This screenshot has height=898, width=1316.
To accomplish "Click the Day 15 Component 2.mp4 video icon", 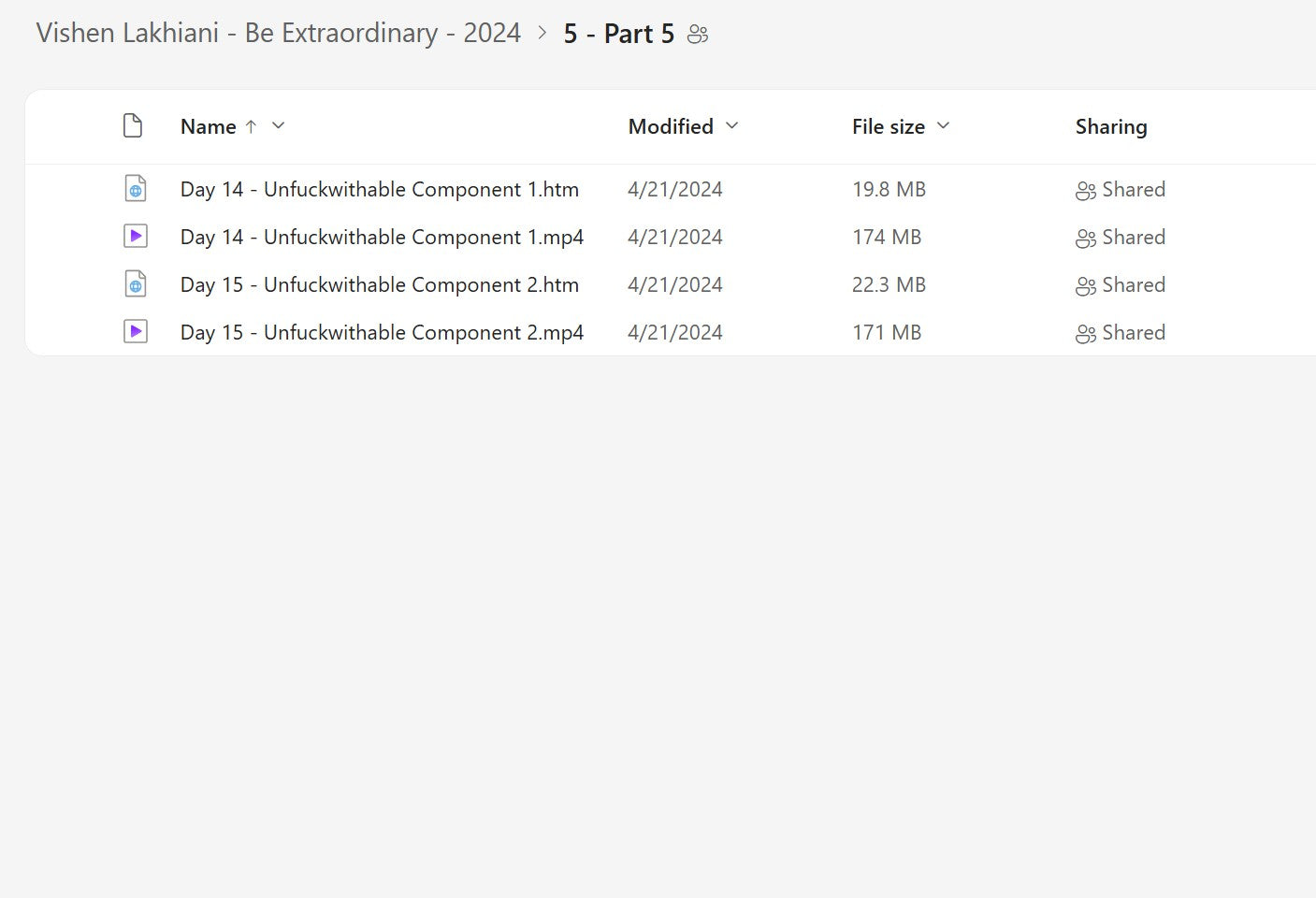I will 136,332.
